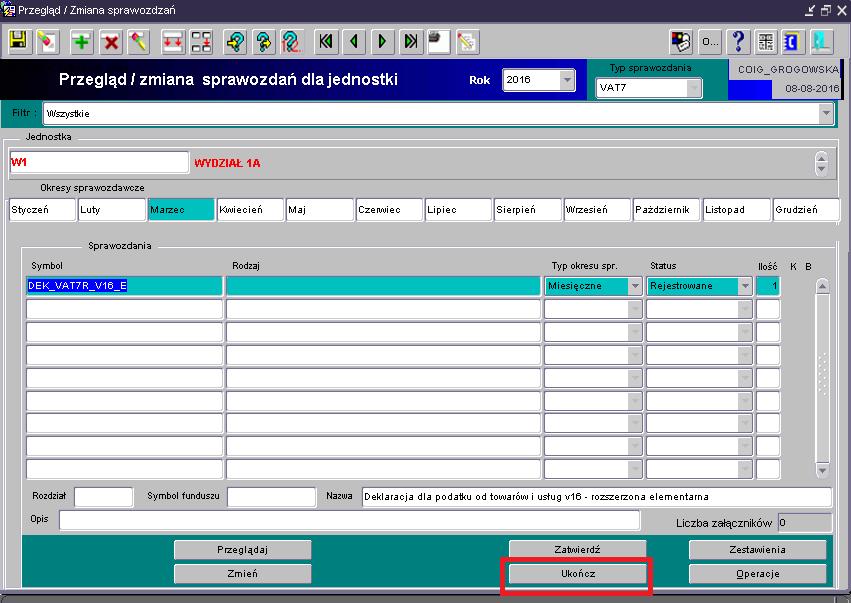Switch to the Kwiecień period
Viewport: 851px width, 603px height.
pyautogui.click(x=250, y=210)
